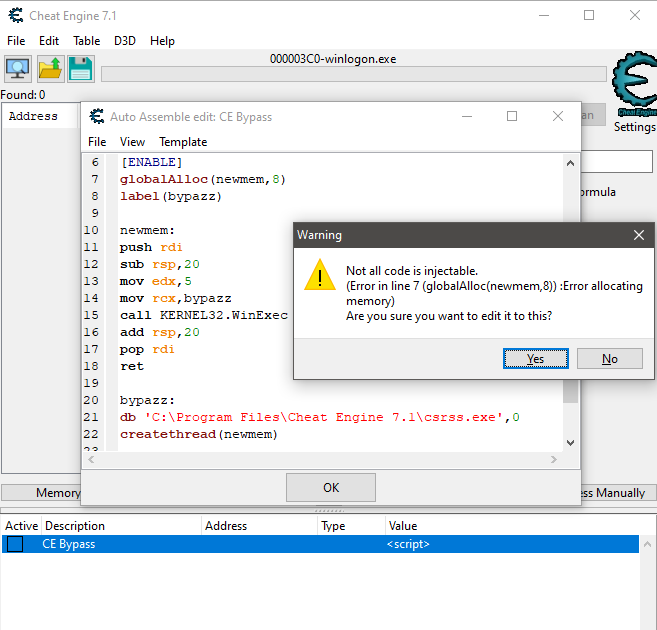657x630 pixels.
Task: Click the Memory View button
Action: [41, 493]
